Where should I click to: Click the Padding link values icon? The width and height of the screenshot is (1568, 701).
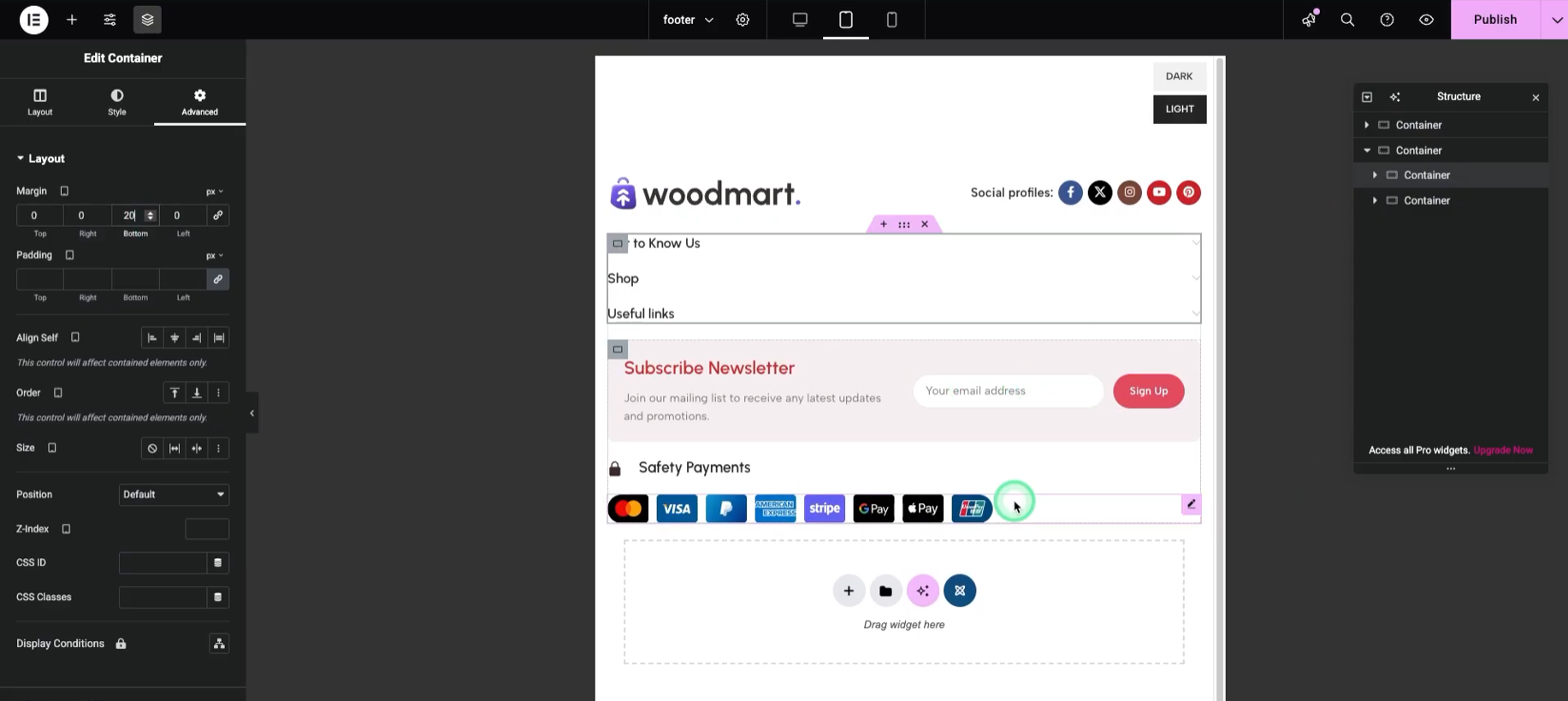coord(218,279)
